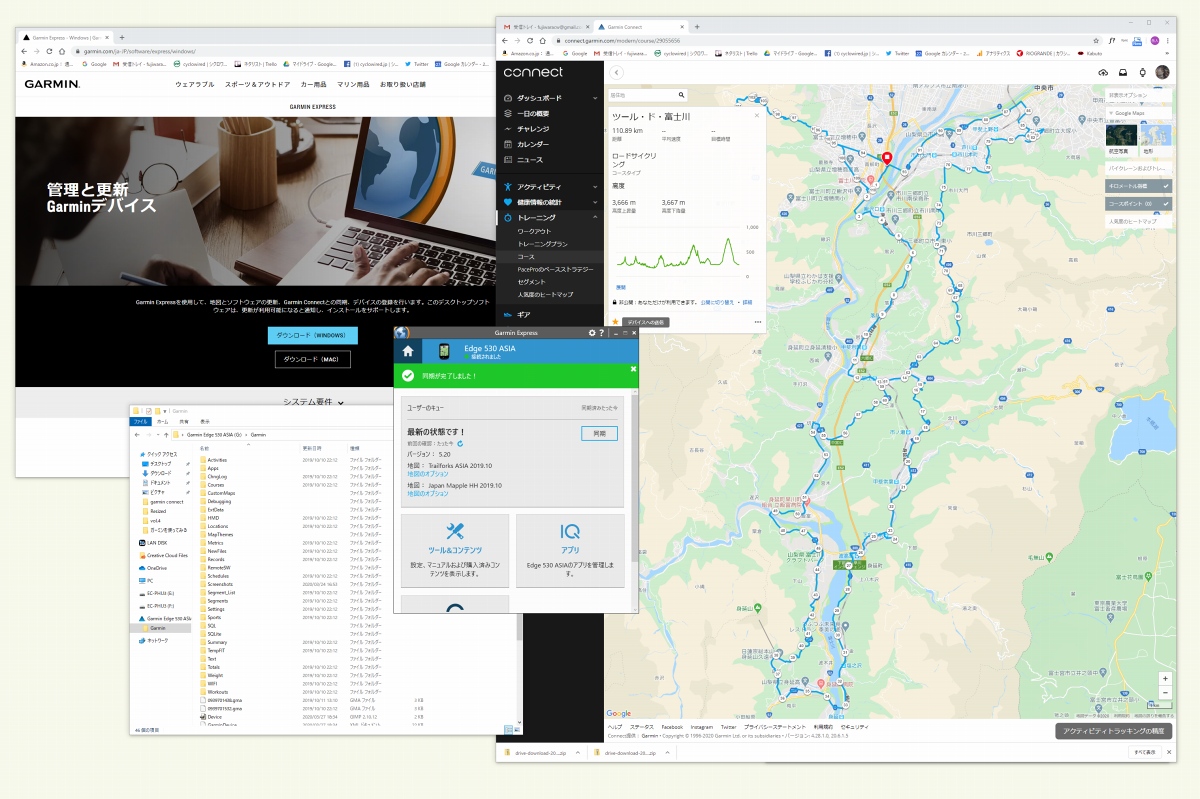Open Garmin Express settings gear
This screenshot has width=1200, height=799.
(592, 332)
